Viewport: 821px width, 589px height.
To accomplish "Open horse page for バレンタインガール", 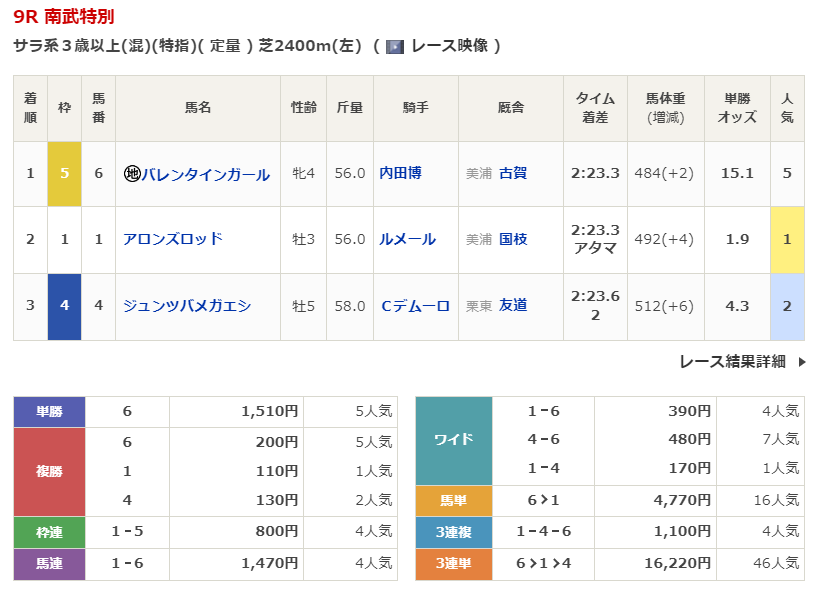I will click(205, 174).
